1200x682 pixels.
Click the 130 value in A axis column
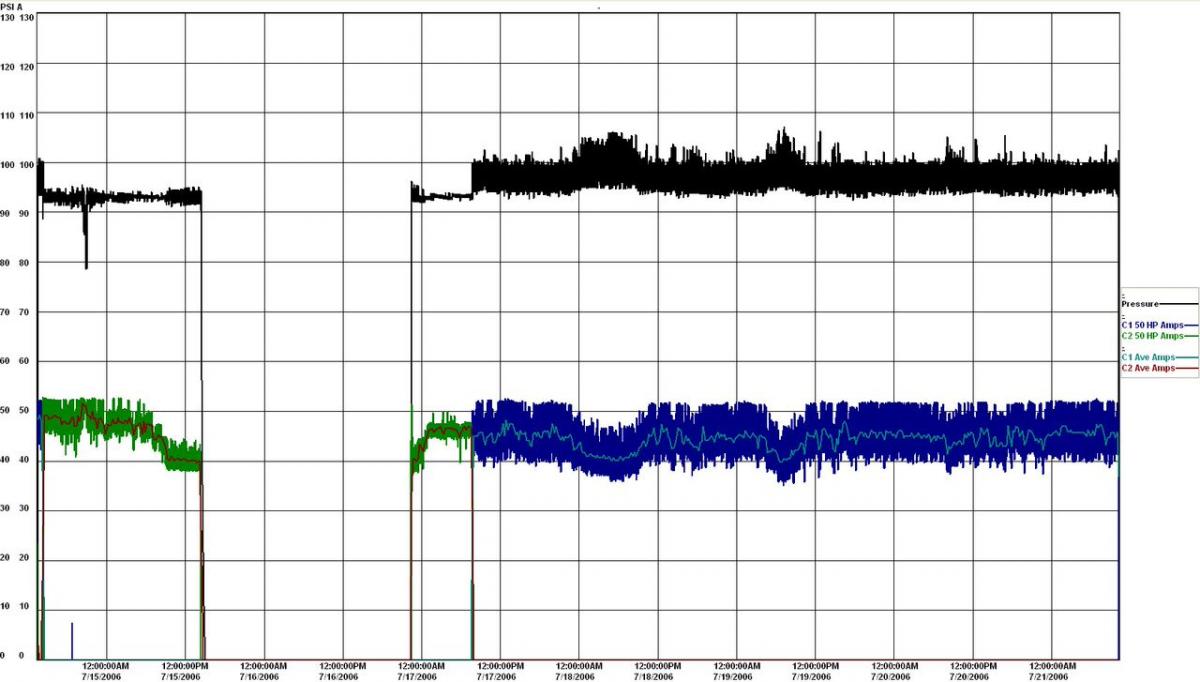pos(27,18)
